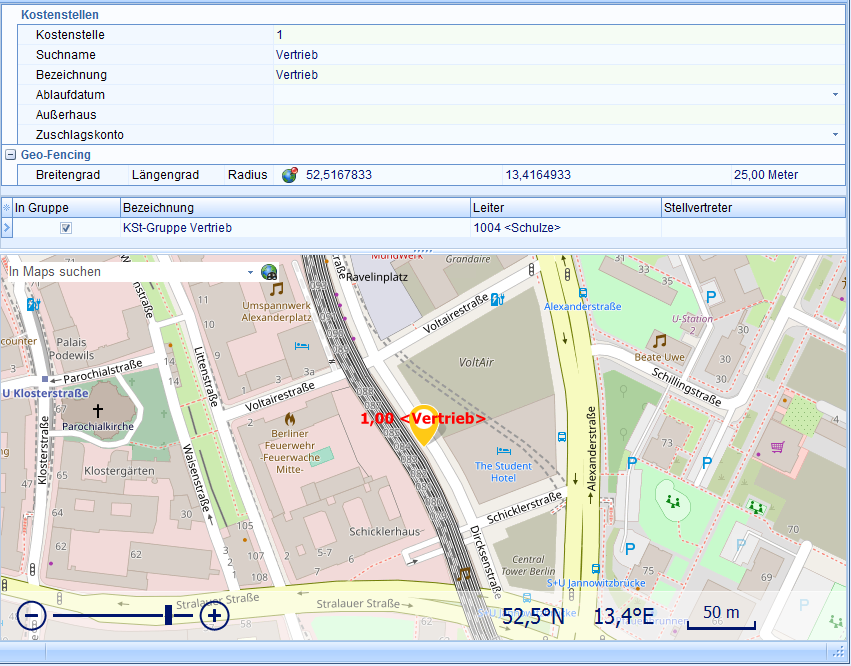Sort by the Leiter column header

tap(564, 207)
